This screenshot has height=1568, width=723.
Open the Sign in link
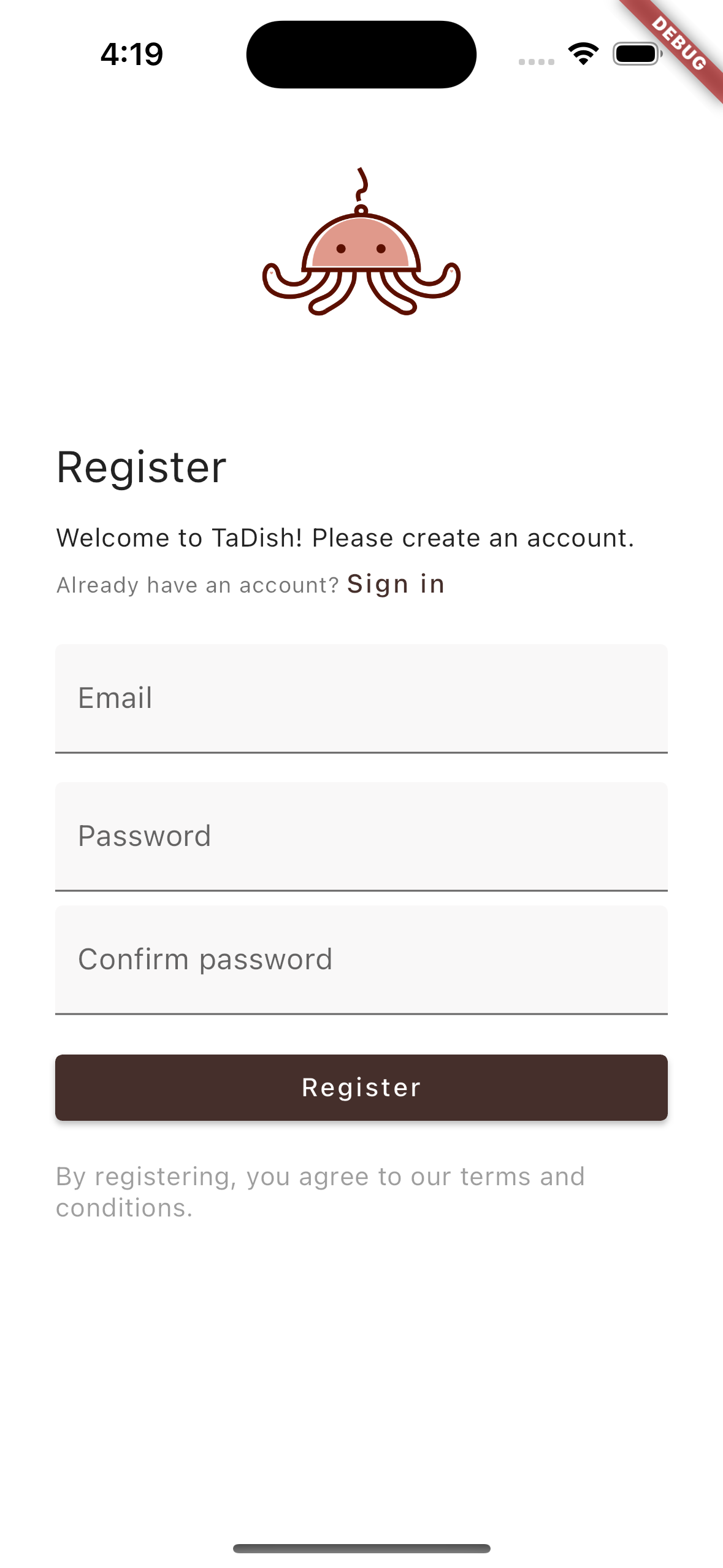coord(396,584)
